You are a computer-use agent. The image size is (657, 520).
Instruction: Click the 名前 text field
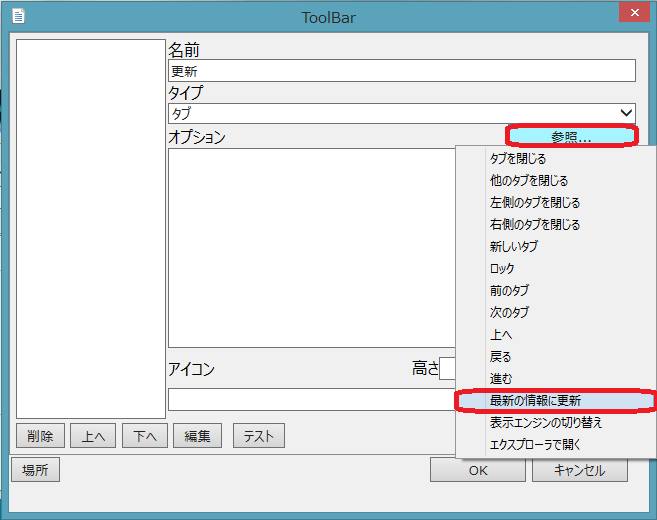[401, 70]
